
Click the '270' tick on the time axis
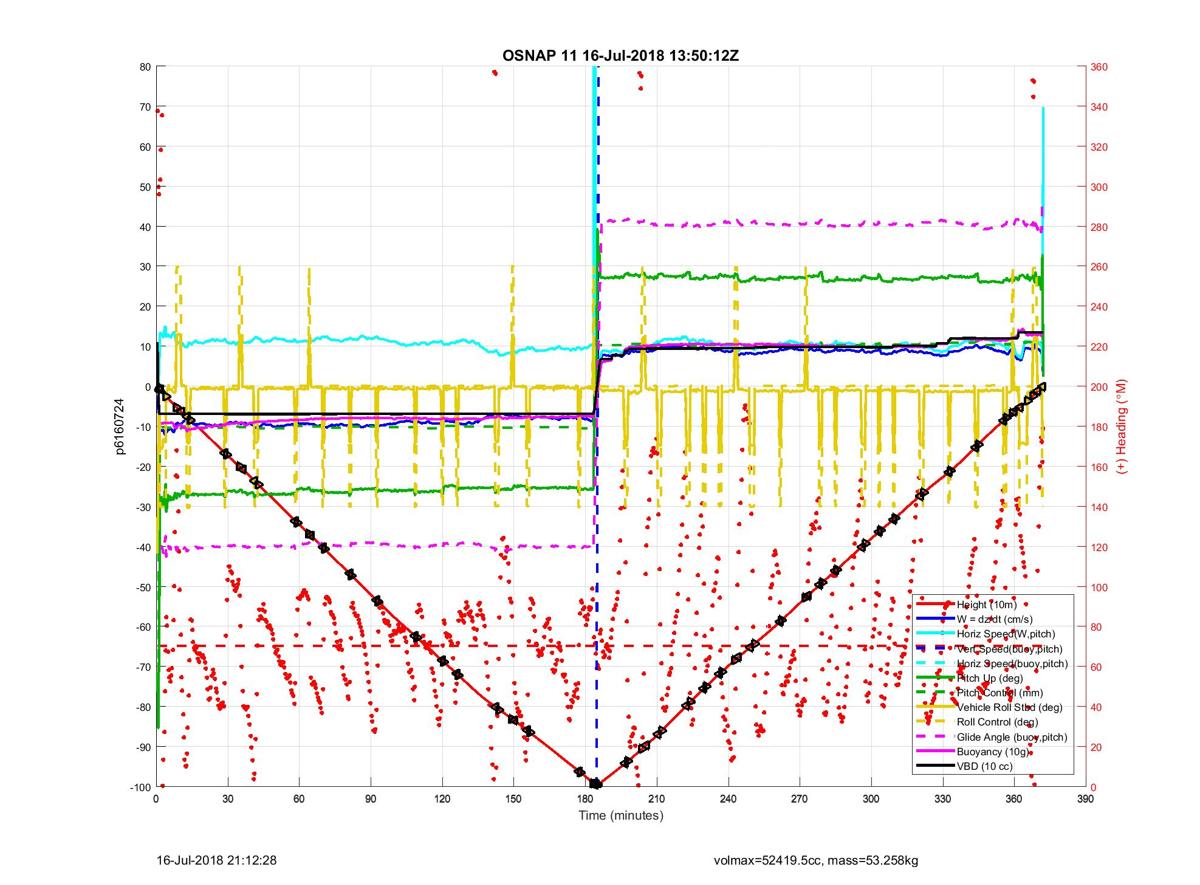pyautogui.click(x=800, y=800)
